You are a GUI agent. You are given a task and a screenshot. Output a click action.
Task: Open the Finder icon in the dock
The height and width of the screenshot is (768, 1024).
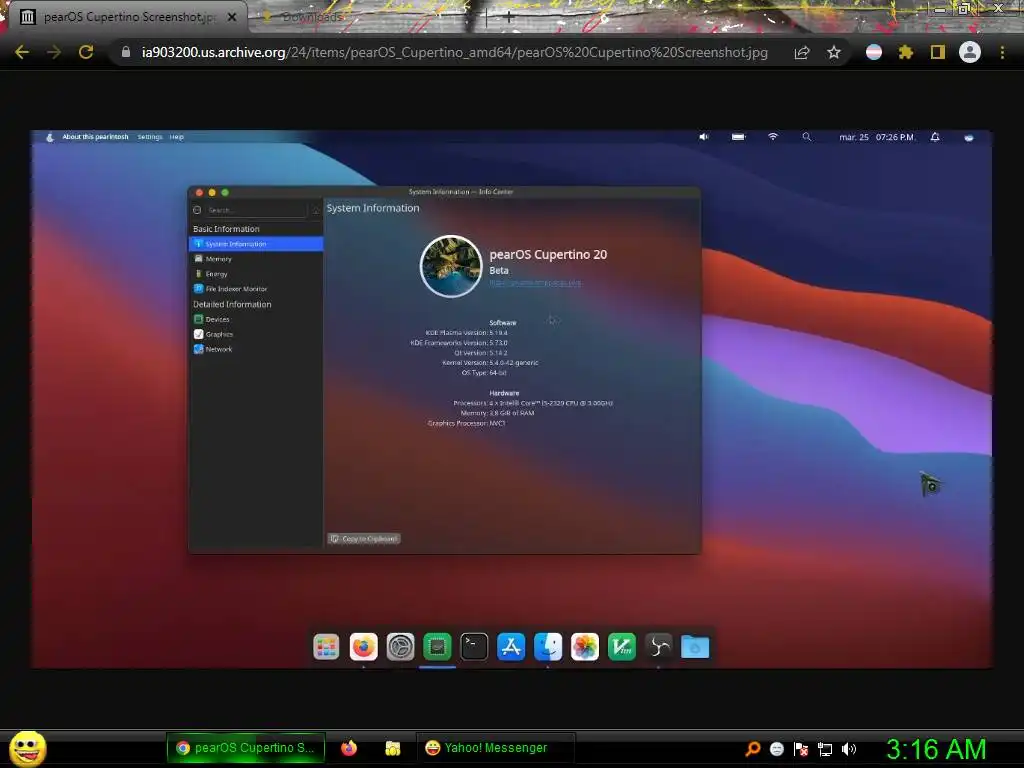coord(548,647)
